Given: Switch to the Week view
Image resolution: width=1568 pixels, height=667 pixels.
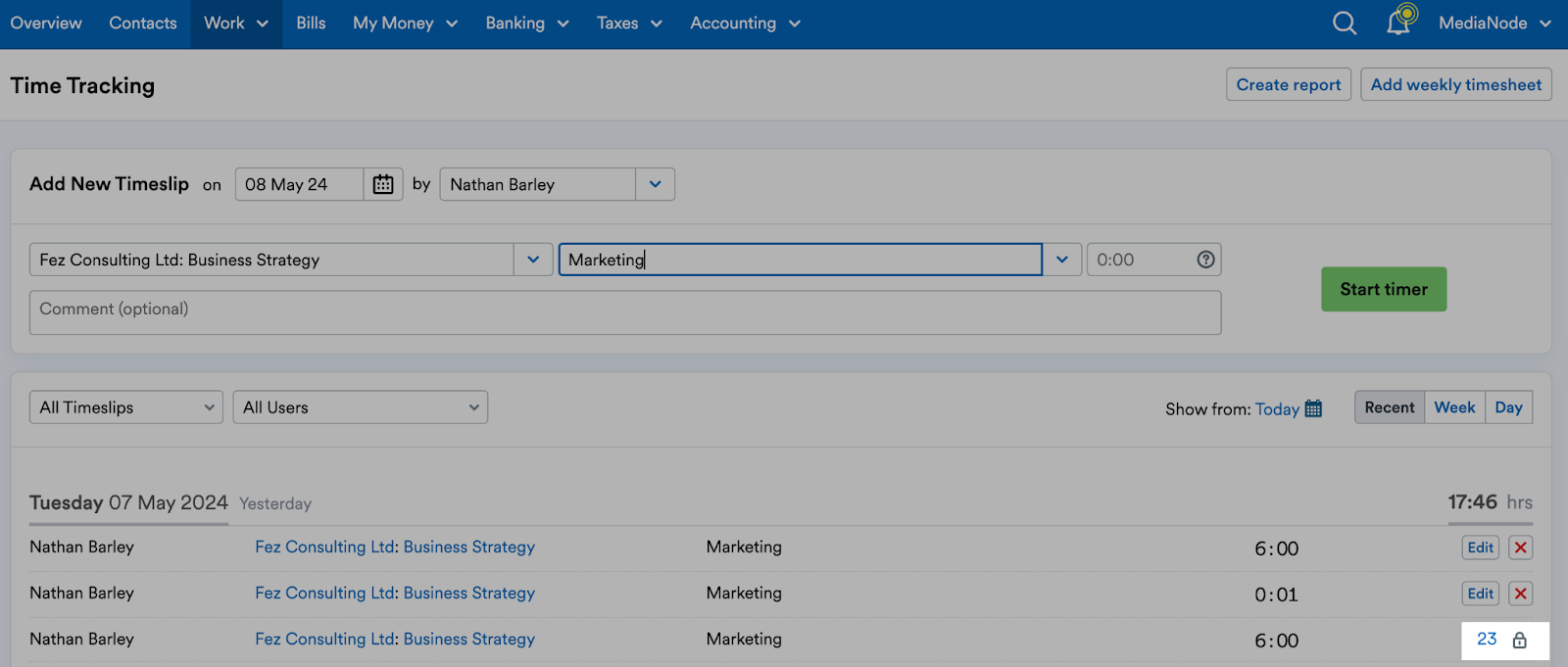Looking at the screenshot, I should [1454, 407].
